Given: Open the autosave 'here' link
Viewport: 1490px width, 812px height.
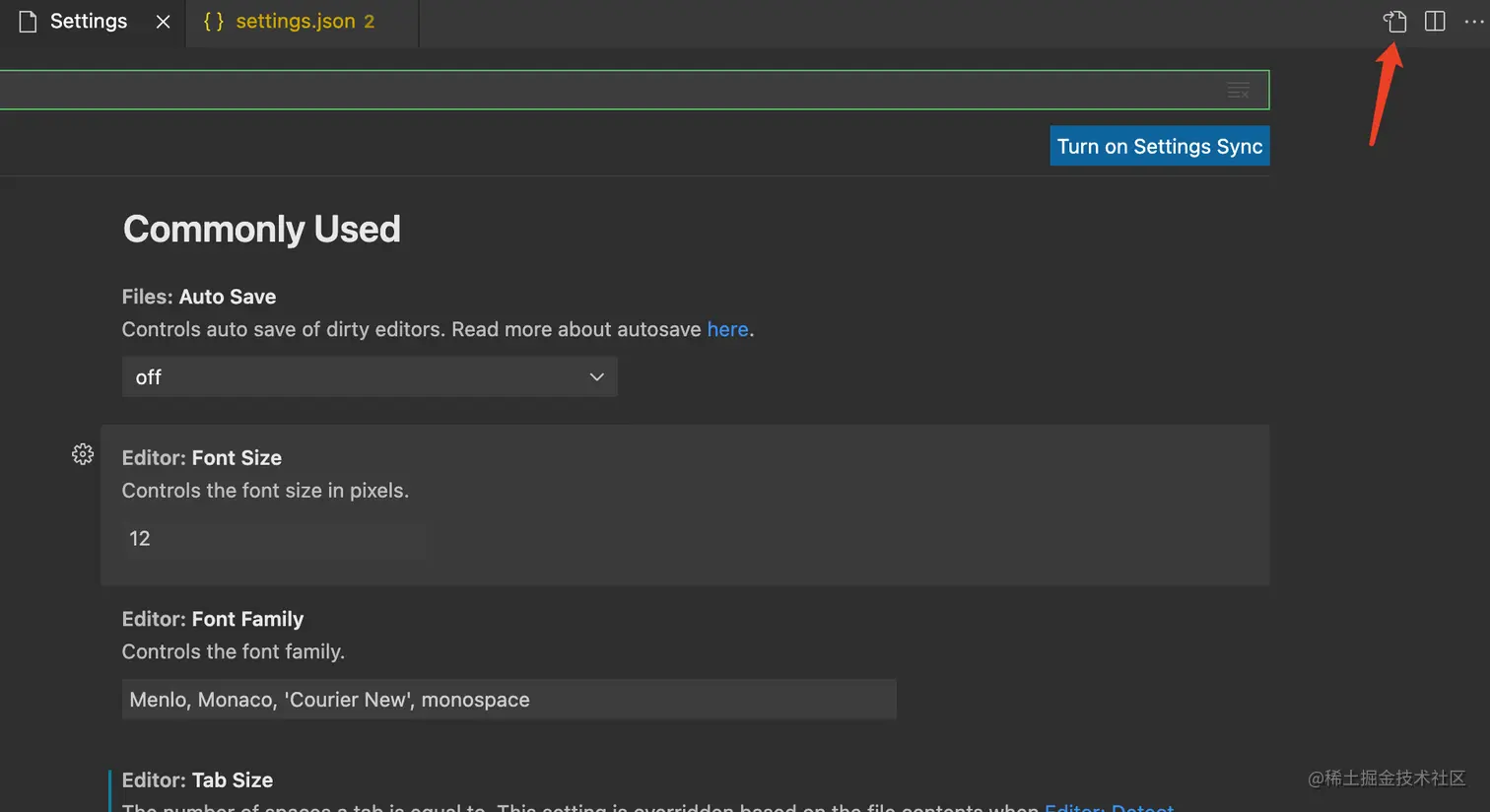Looking at the screenshot, I should 727,329.
